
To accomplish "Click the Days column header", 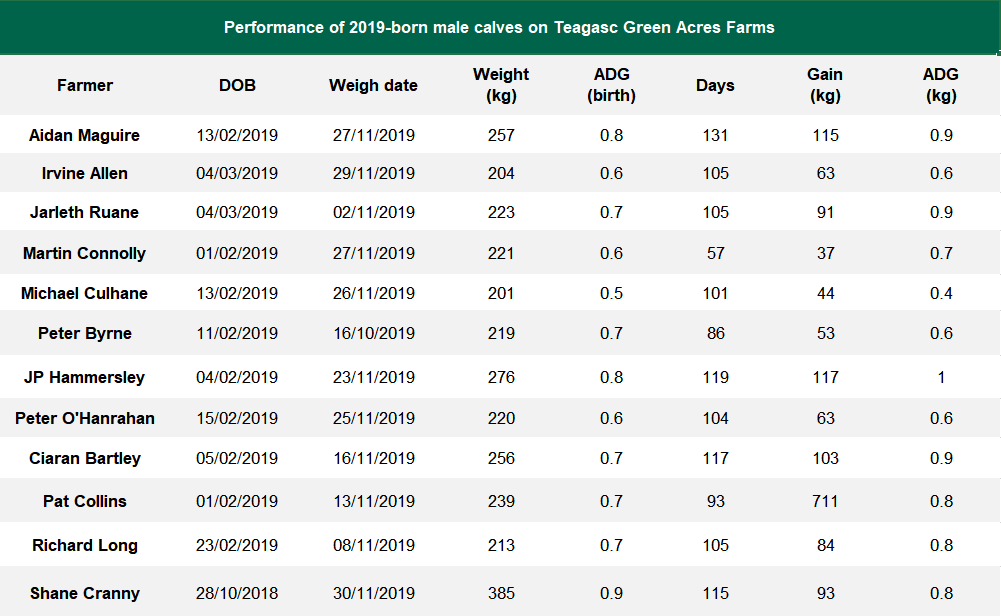I will click(715, 86).
